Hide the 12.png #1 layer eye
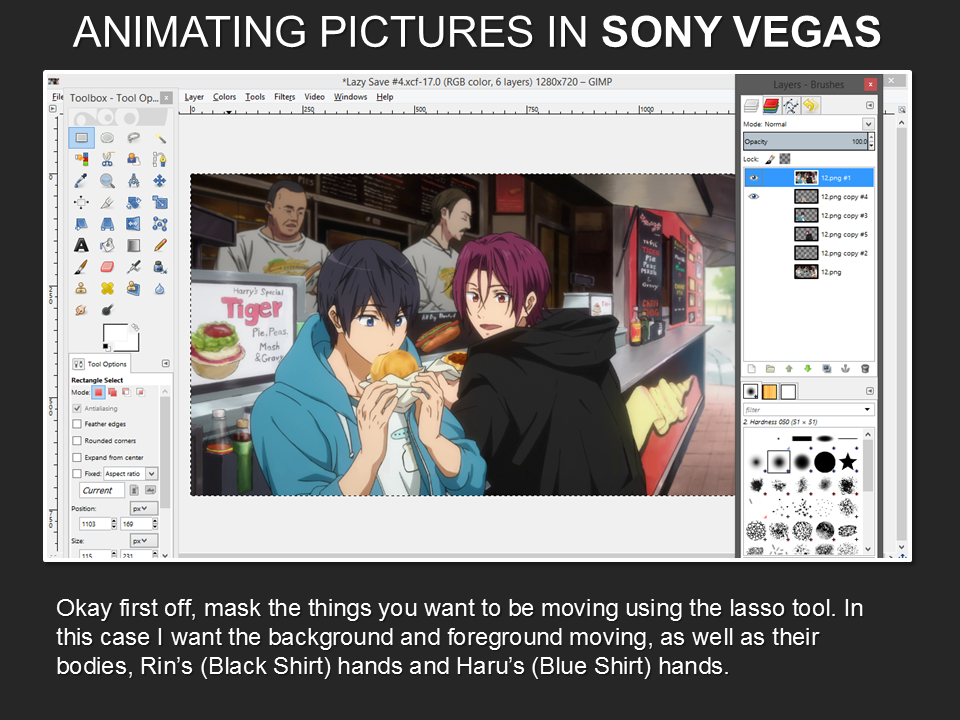 coord(754,178)
